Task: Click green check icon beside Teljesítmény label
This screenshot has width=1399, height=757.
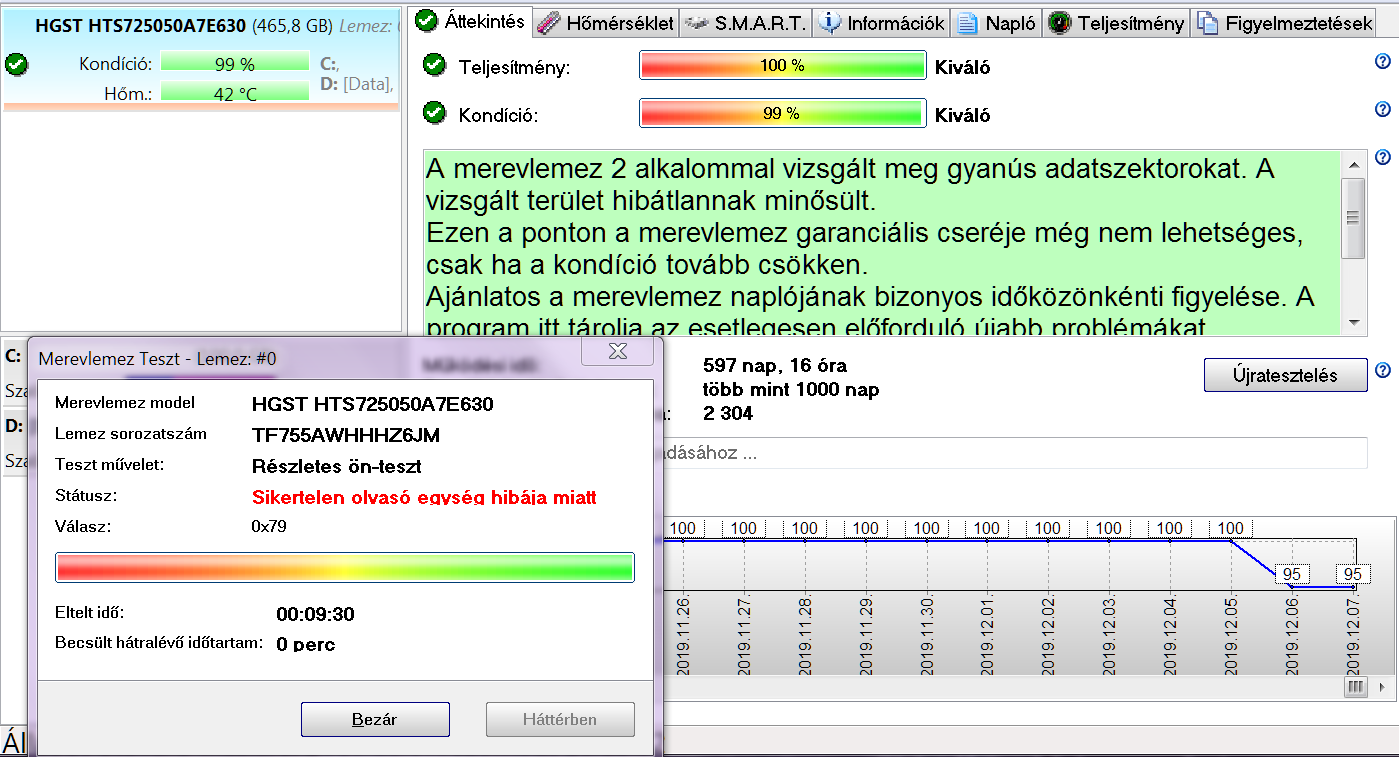Action: [x=434, y=65]
